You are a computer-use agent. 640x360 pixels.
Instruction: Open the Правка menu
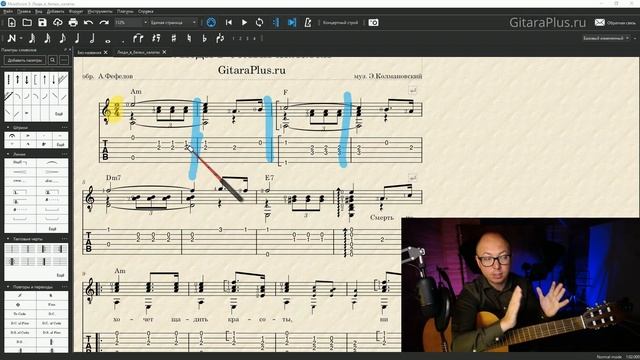click(24, 11)
